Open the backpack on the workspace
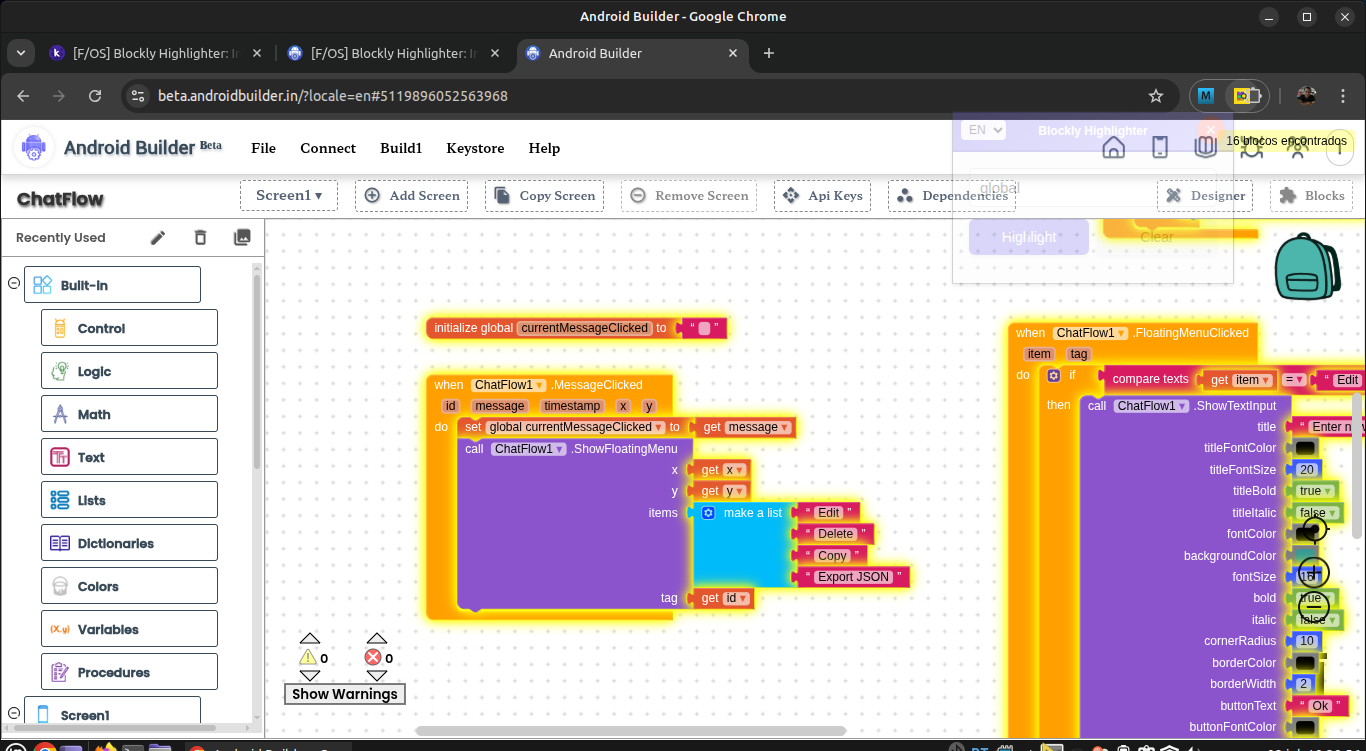This screenshot has height=751, width=1366. click(1307, 267)
